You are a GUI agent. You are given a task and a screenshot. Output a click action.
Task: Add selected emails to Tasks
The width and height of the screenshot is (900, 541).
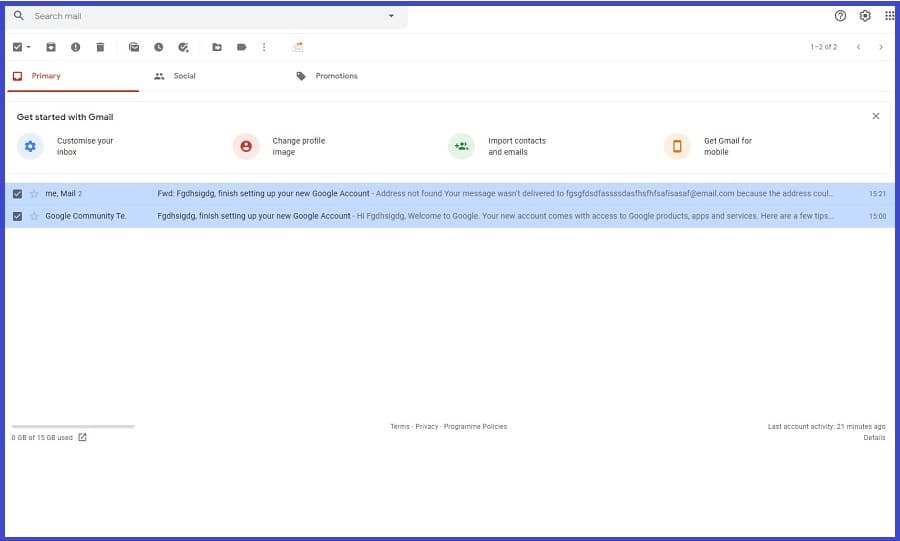[183, 47]
